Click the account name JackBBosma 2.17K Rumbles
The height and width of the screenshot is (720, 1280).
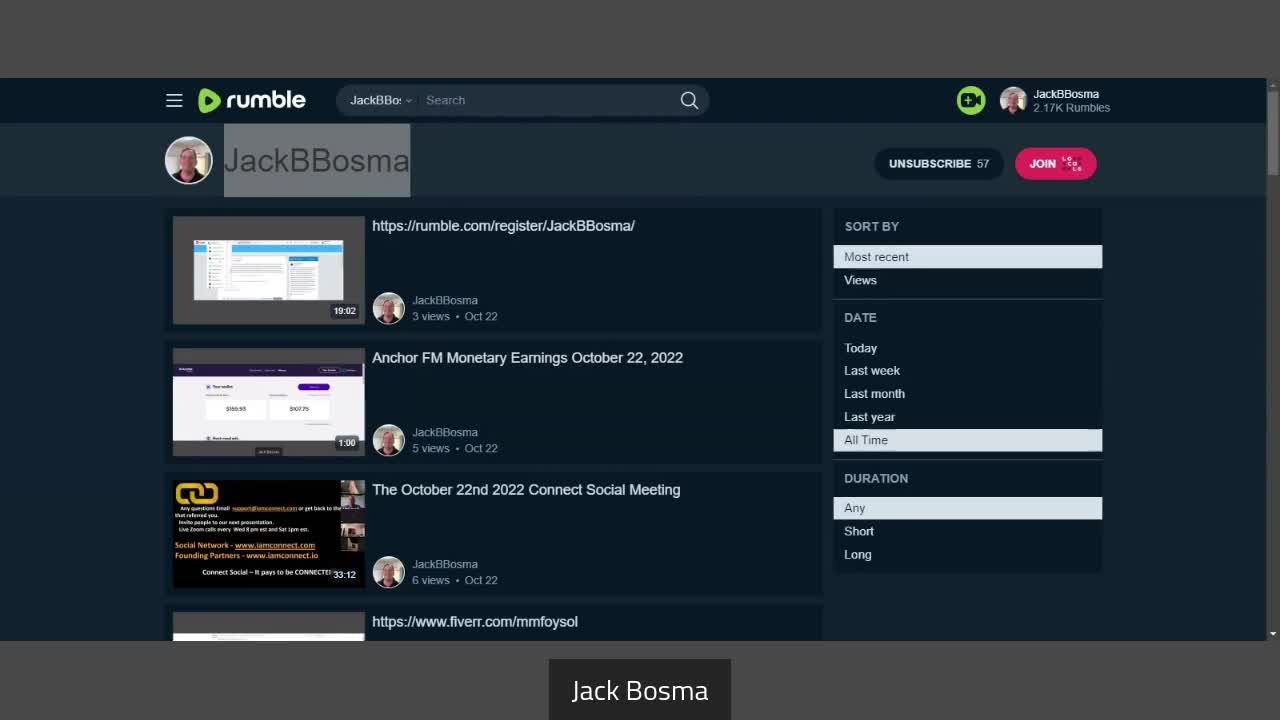pos(1071,100)
